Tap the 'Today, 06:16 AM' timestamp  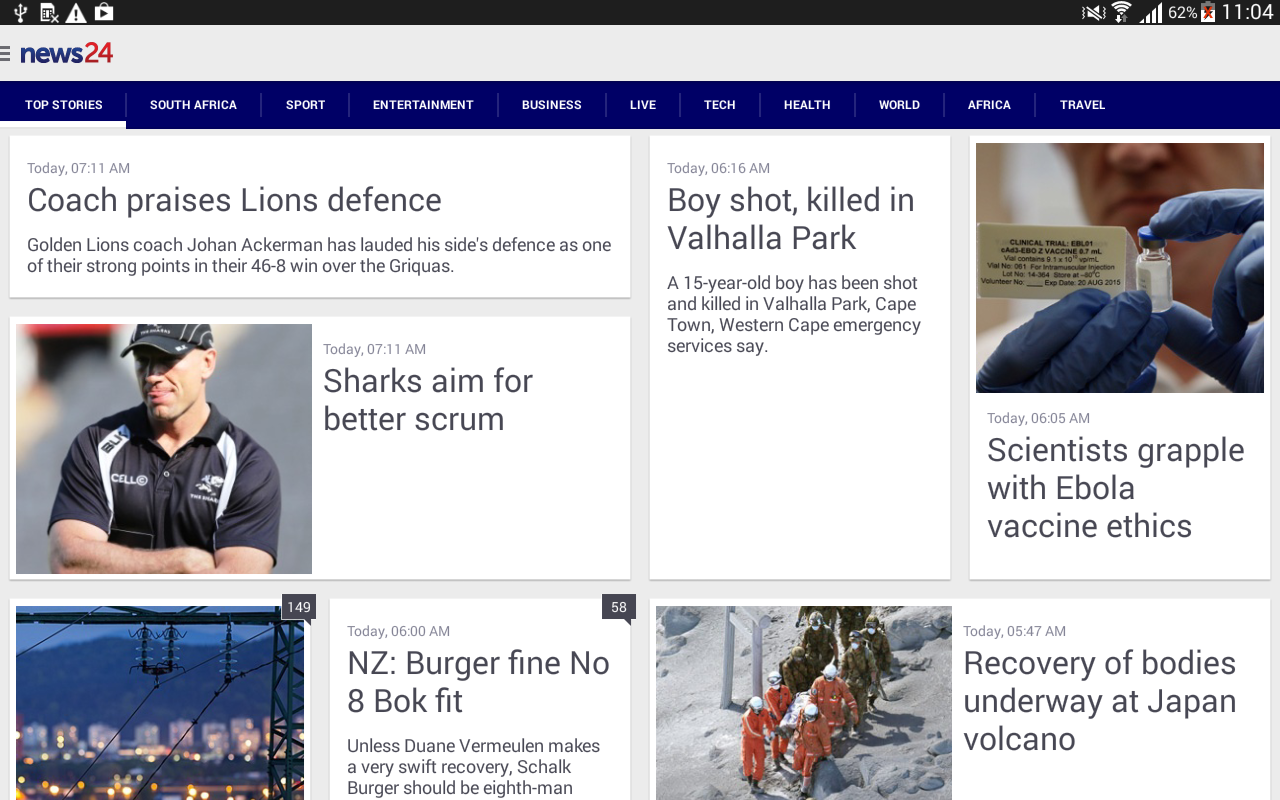coord(718,168)
